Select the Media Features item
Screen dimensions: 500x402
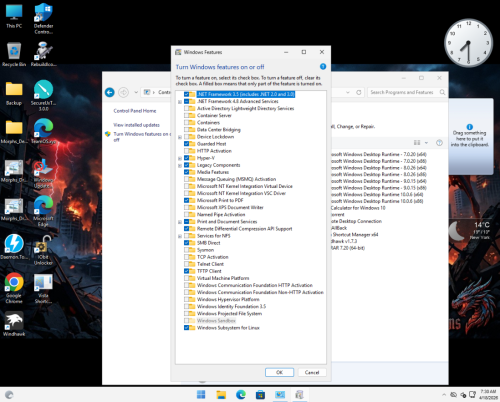click(x=213, y=172)
